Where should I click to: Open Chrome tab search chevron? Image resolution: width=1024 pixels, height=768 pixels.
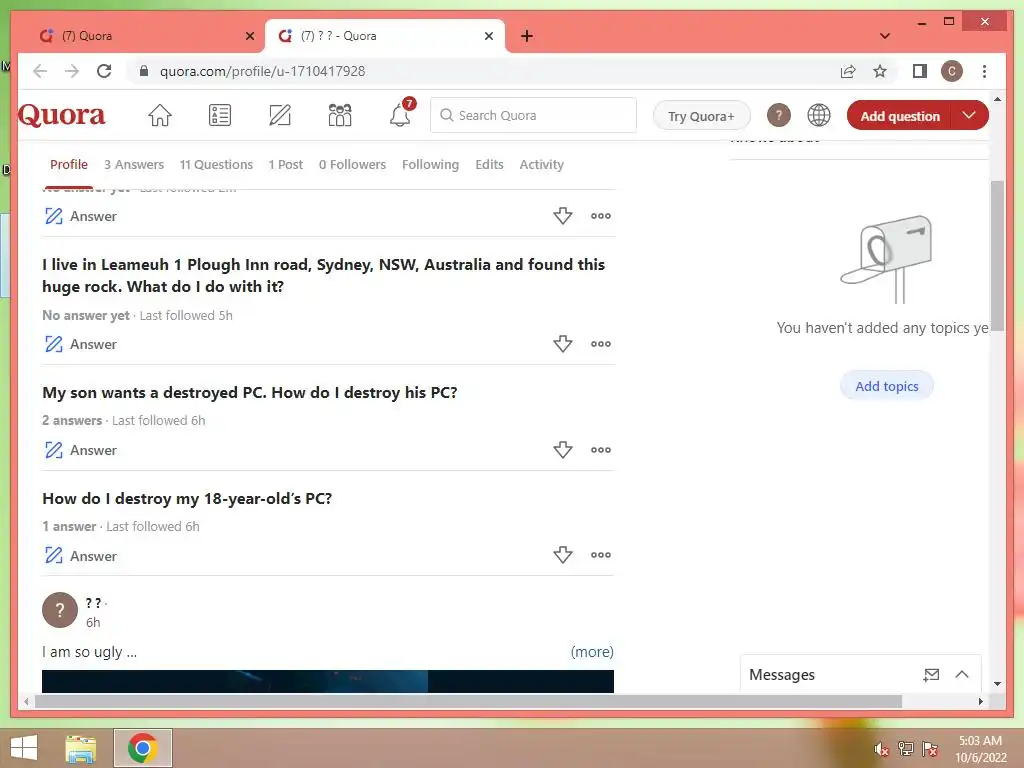885,36
